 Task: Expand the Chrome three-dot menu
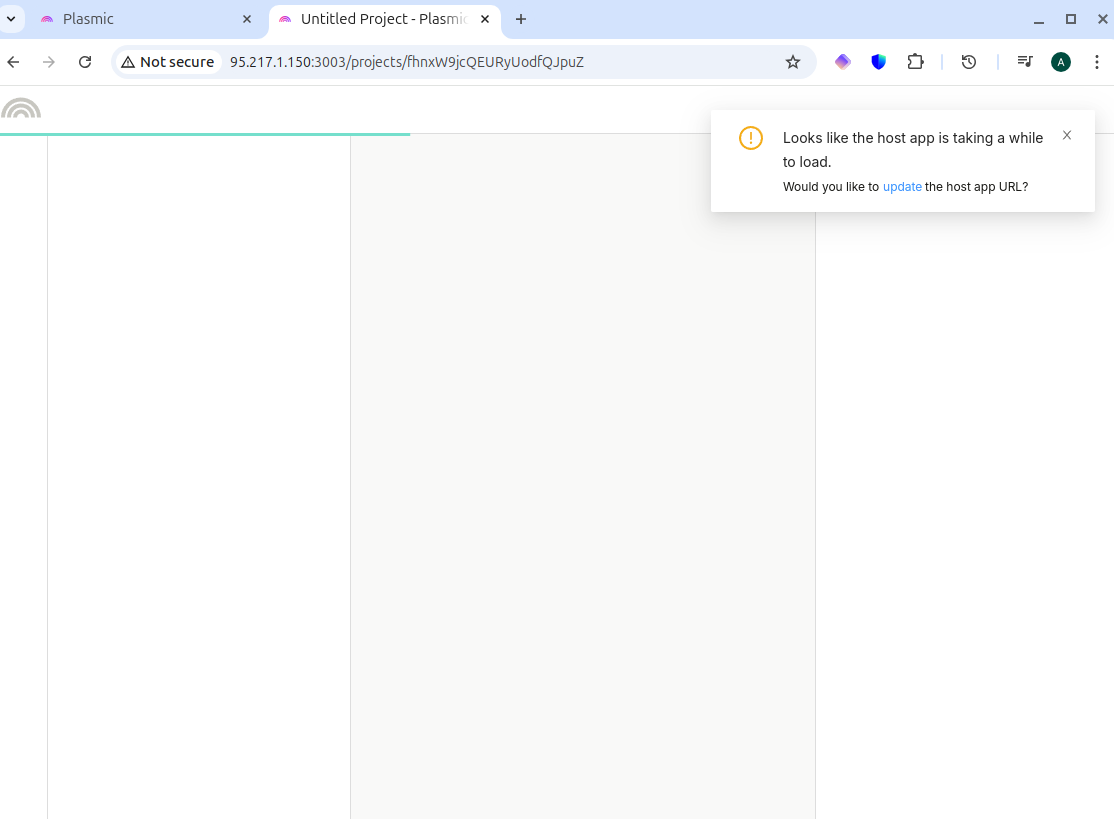pos(1097,62)
